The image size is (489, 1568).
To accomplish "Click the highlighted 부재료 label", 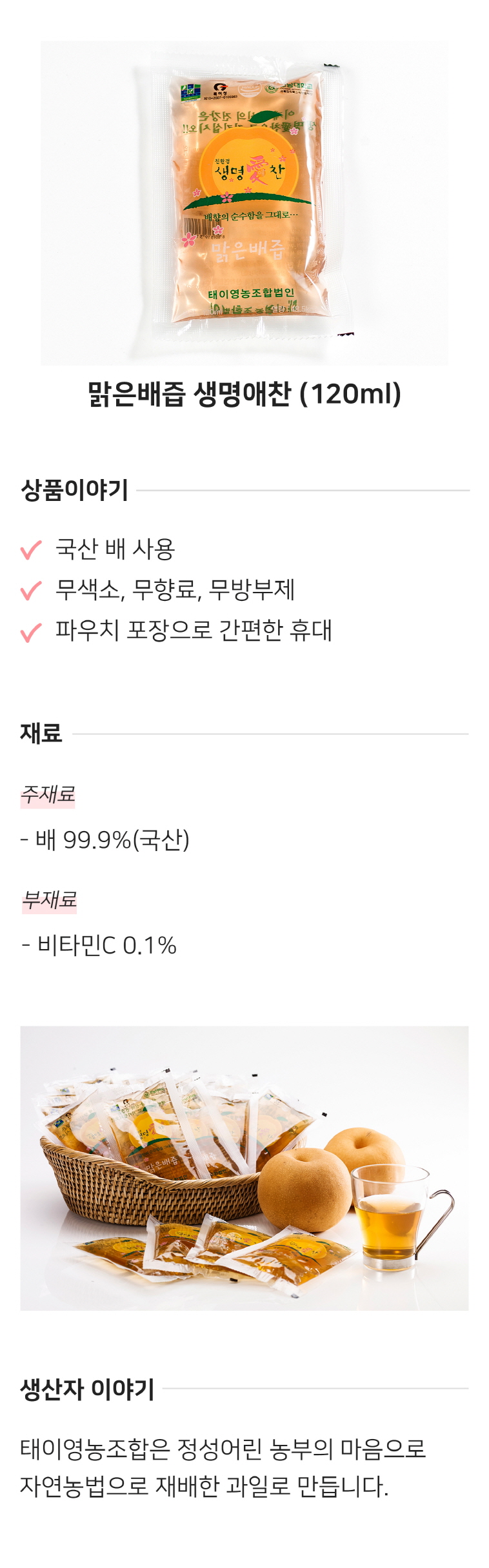I will (49, 900).
